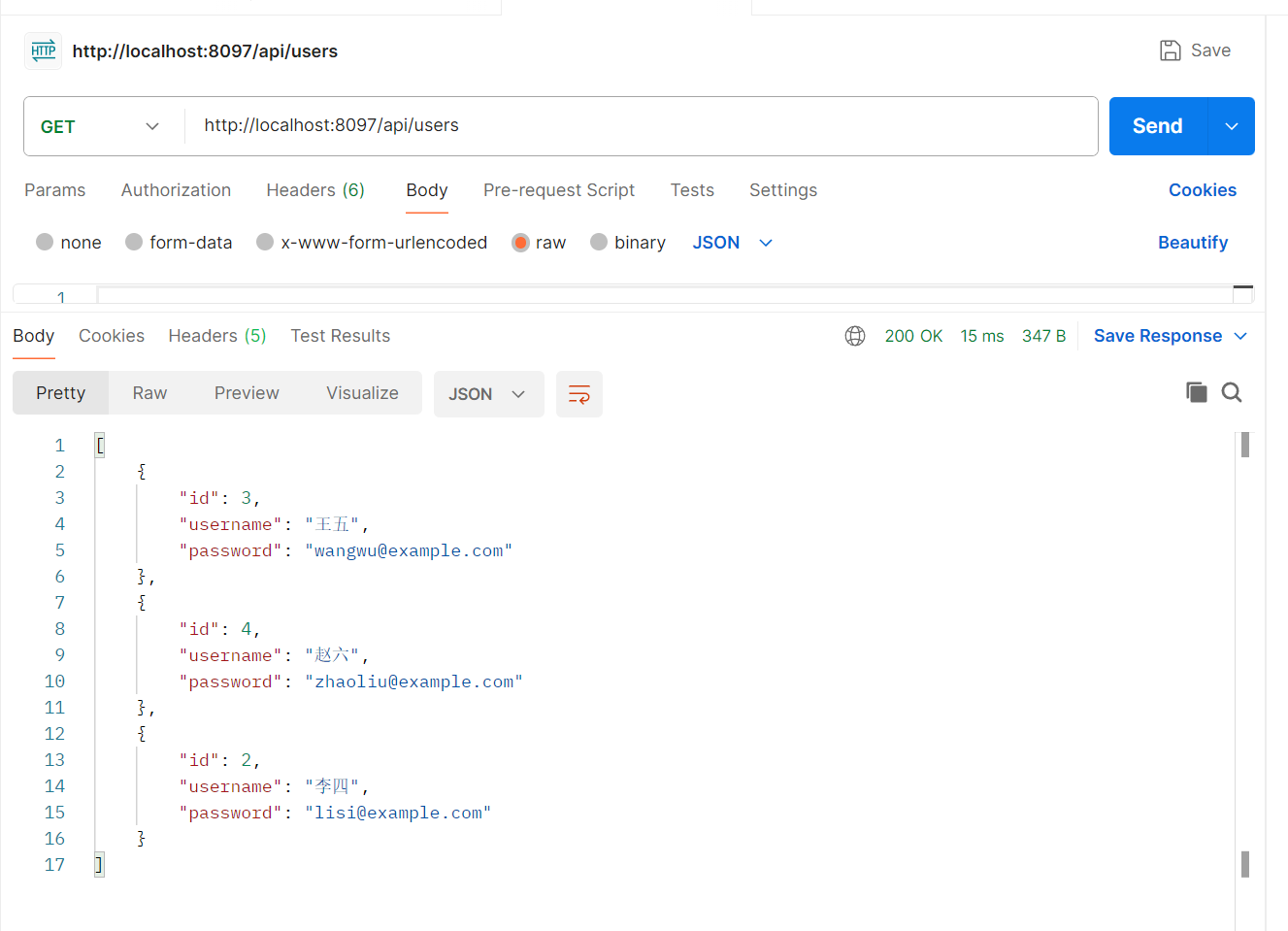Switch to the Headers (6) tab
The image size is (1288, 931).
[315, 190]
